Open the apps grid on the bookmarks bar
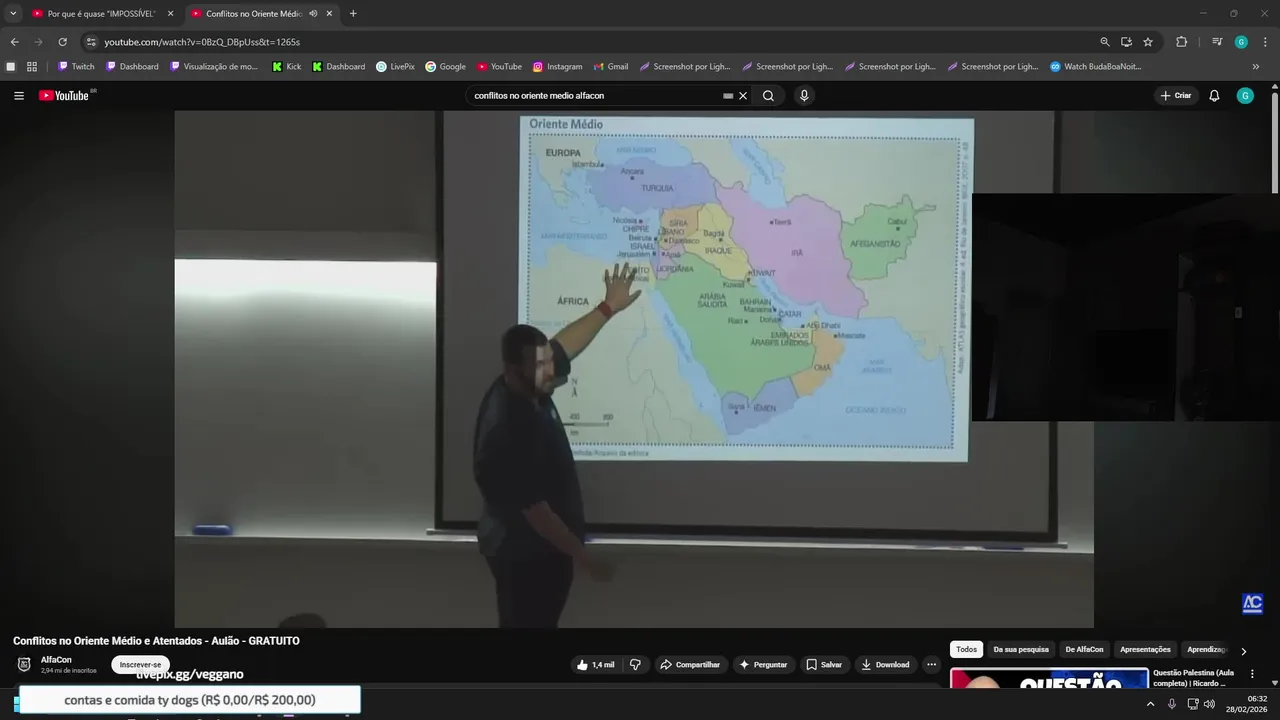Screen dimensions: 1280x720 pos(32,67)
